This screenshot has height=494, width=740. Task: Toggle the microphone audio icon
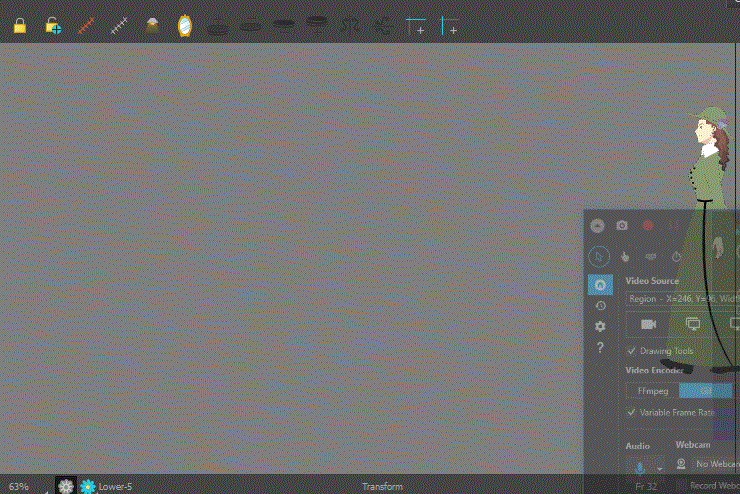[x=640, y=468]
